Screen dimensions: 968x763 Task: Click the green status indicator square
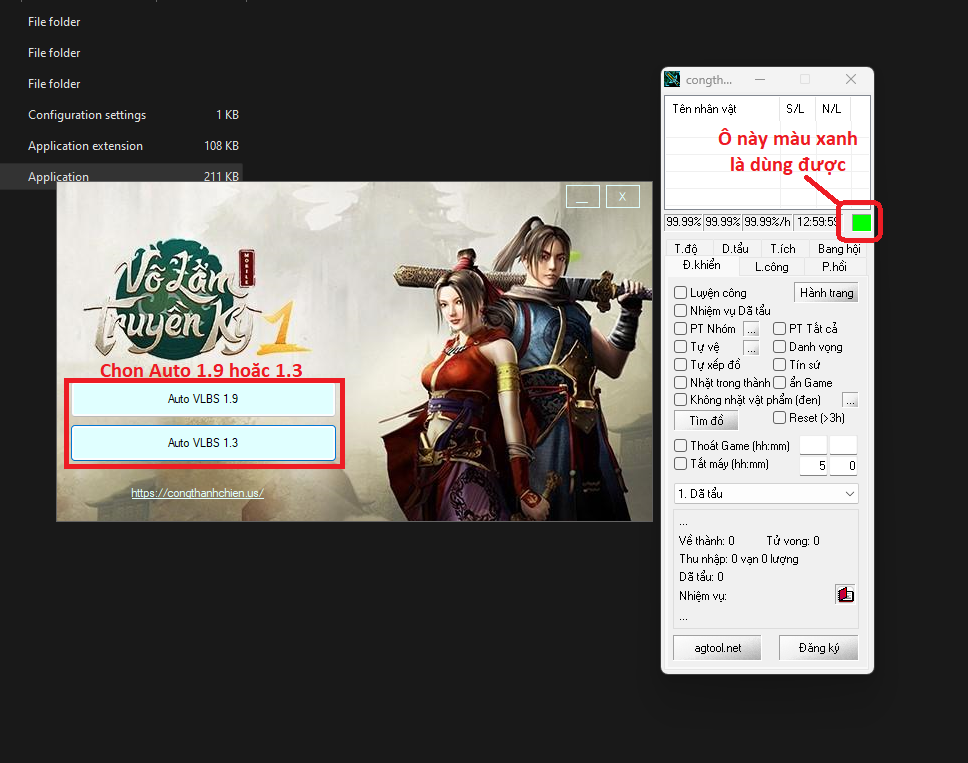(x=861, y=222)
